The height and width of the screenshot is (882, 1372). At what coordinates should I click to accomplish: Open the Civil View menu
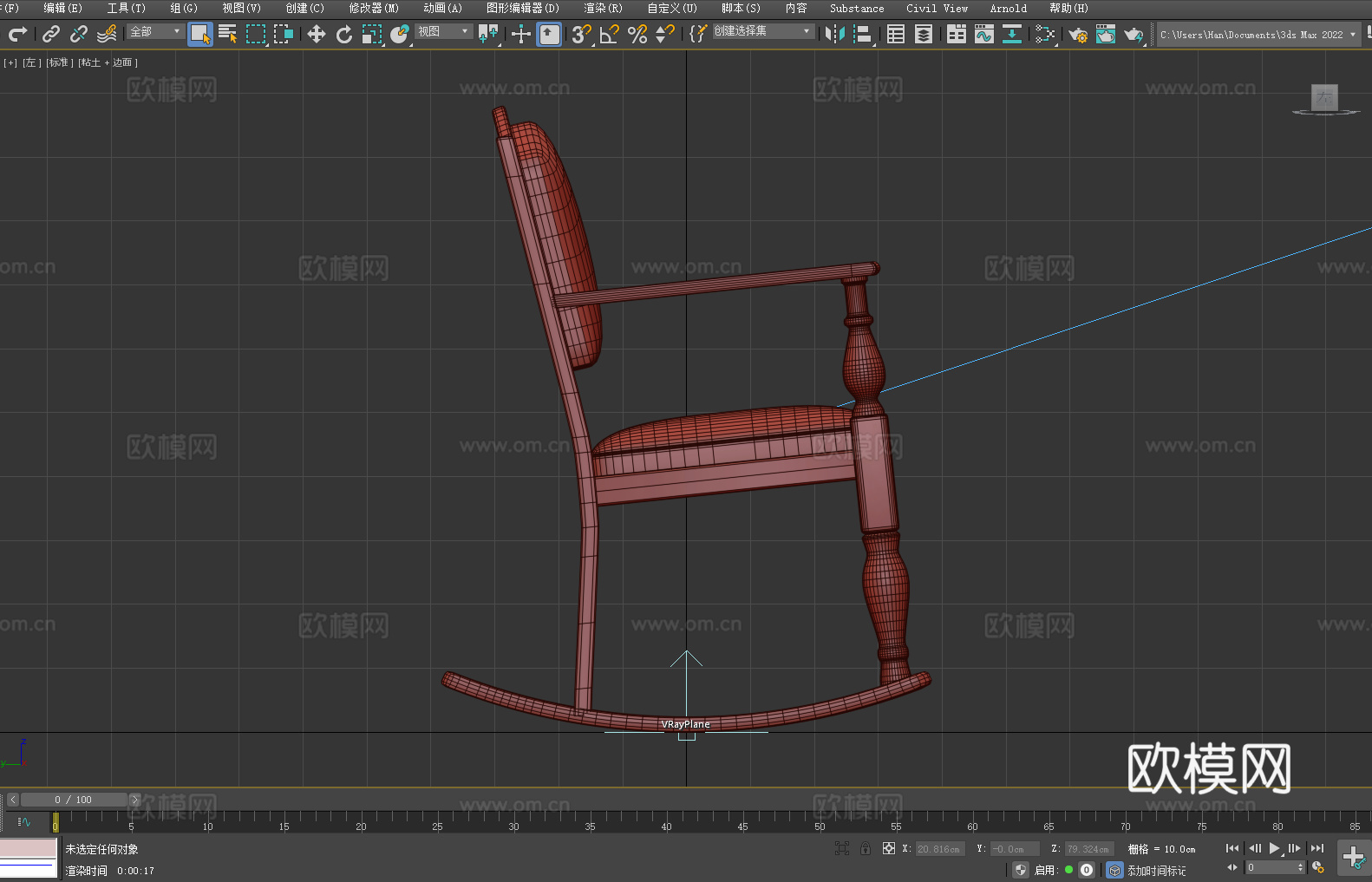pyautogui.click(x=938, y=8)
